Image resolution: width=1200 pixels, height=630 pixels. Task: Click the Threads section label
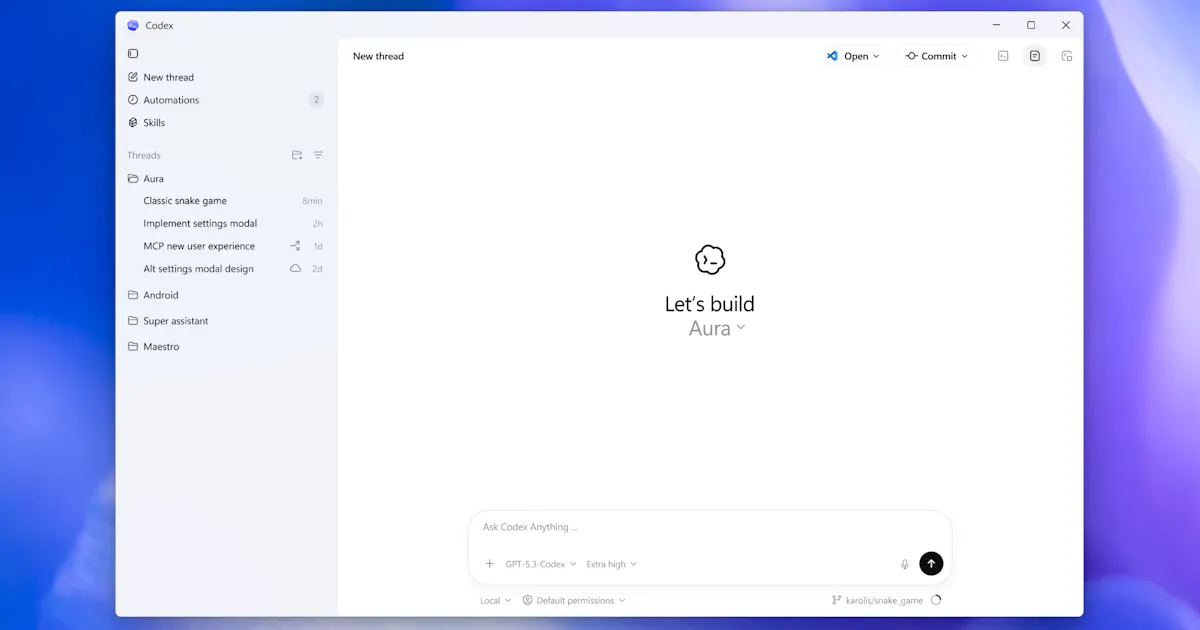(x=144, y=155)
